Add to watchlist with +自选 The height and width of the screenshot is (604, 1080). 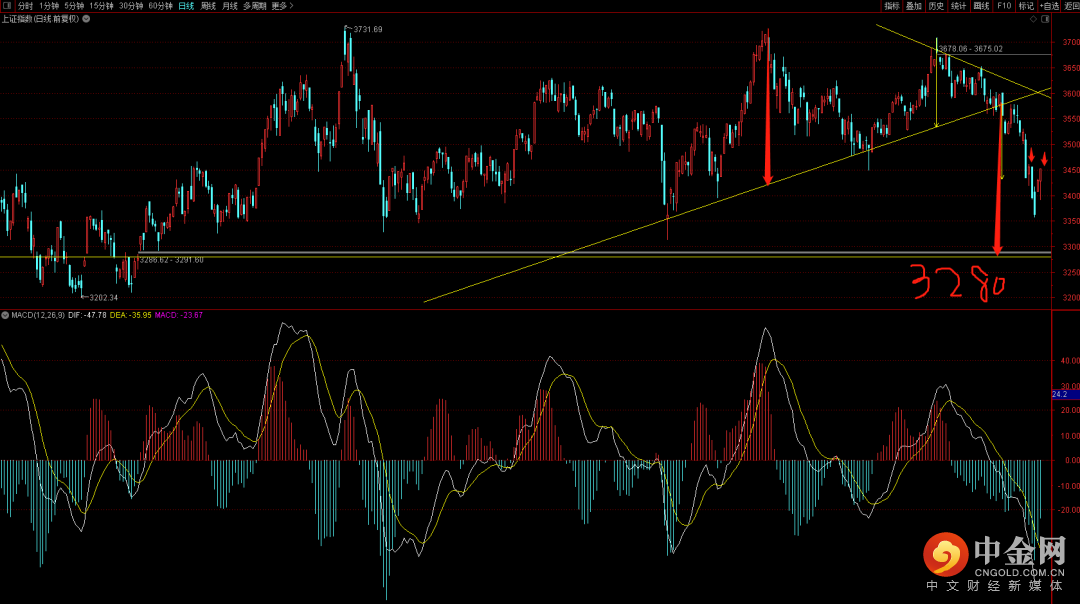tap(1048, 6)
